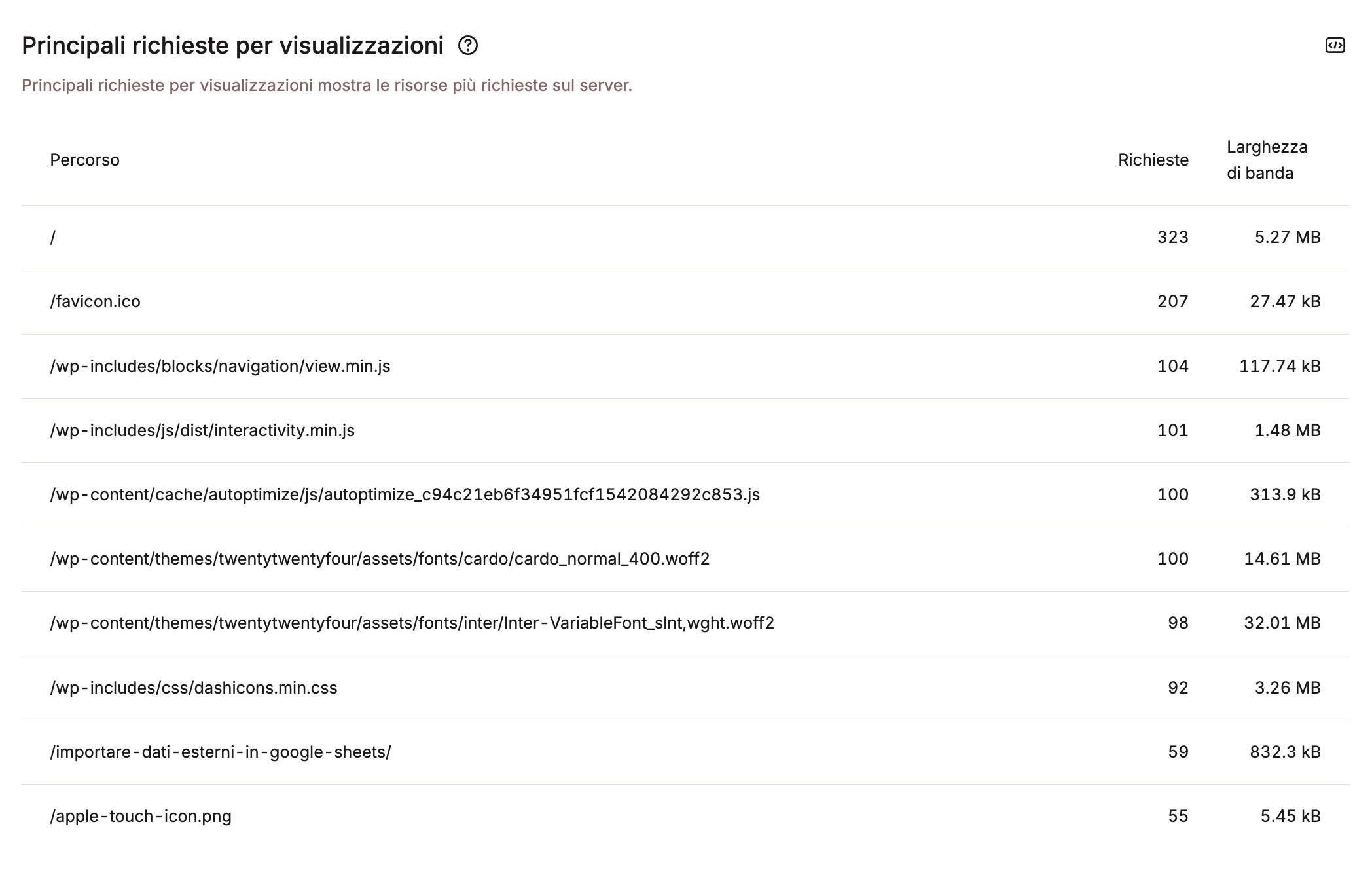Open the interactivity.min.js path entry
This screenshot has height=871, width=1372.
[202, 430]
